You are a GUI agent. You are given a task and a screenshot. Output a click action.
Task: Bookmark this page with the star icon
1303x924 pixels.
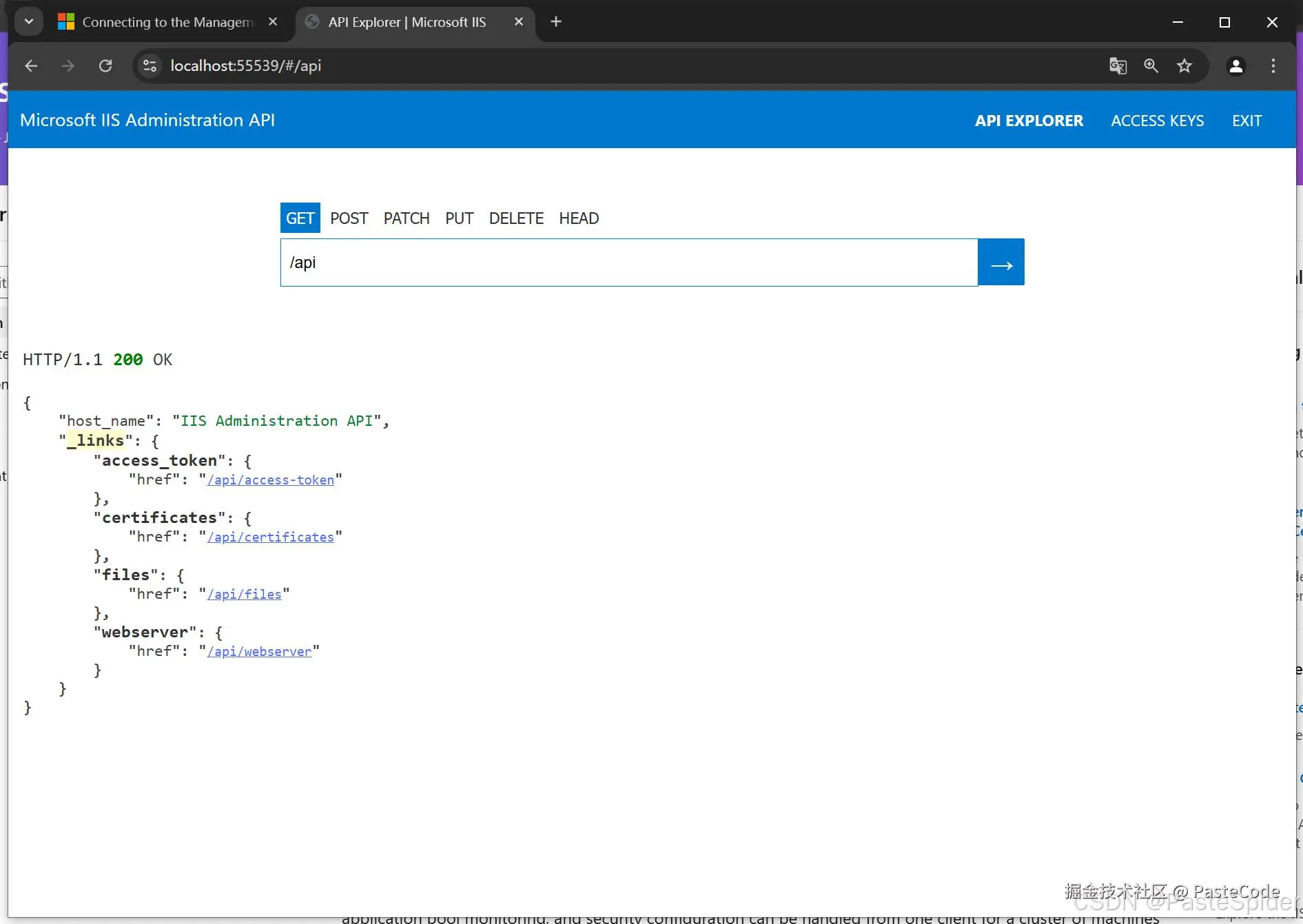coord(1184,66)
